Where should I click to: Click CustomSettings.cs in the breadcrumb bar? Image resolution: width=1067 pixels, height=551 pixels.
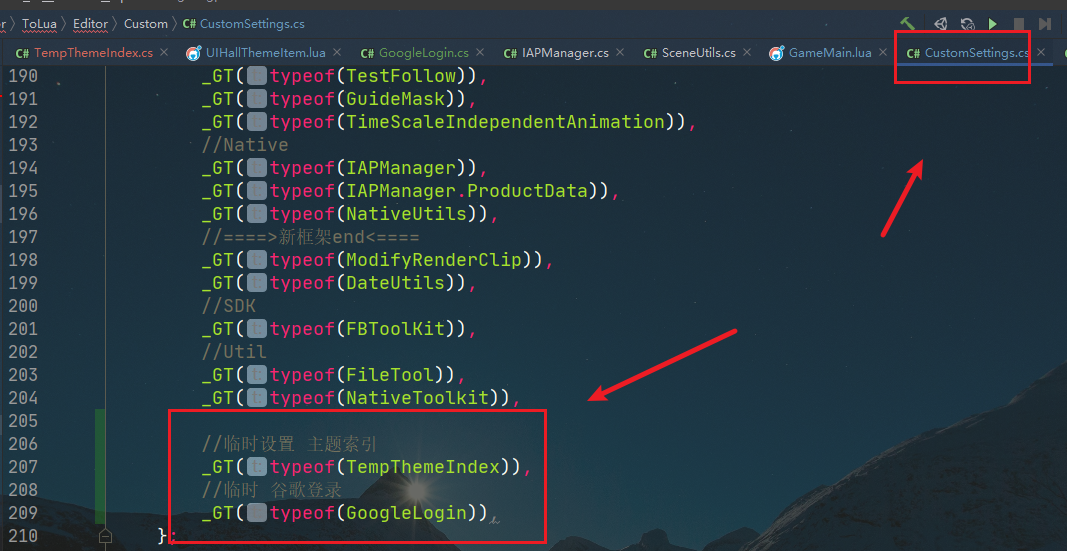pos(252,24)
